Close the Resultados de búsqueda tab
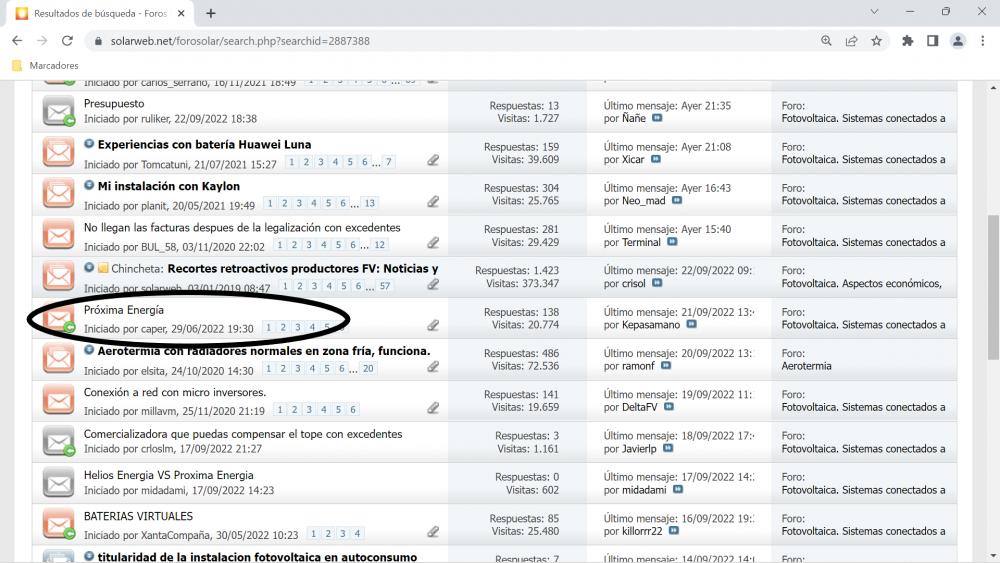This screenshot has height=563, width=1000. (181, 13)
